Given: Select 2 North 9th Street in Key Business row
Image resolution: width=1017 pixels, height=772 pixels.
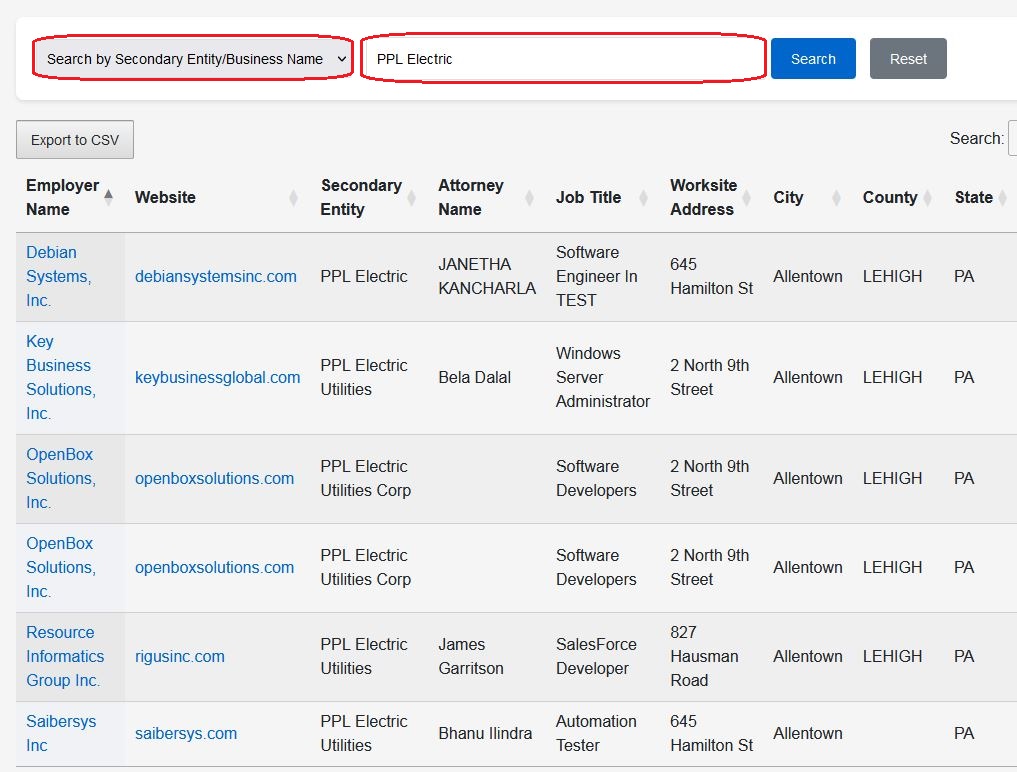Looking at the screenshot, I should click(709, 378).
